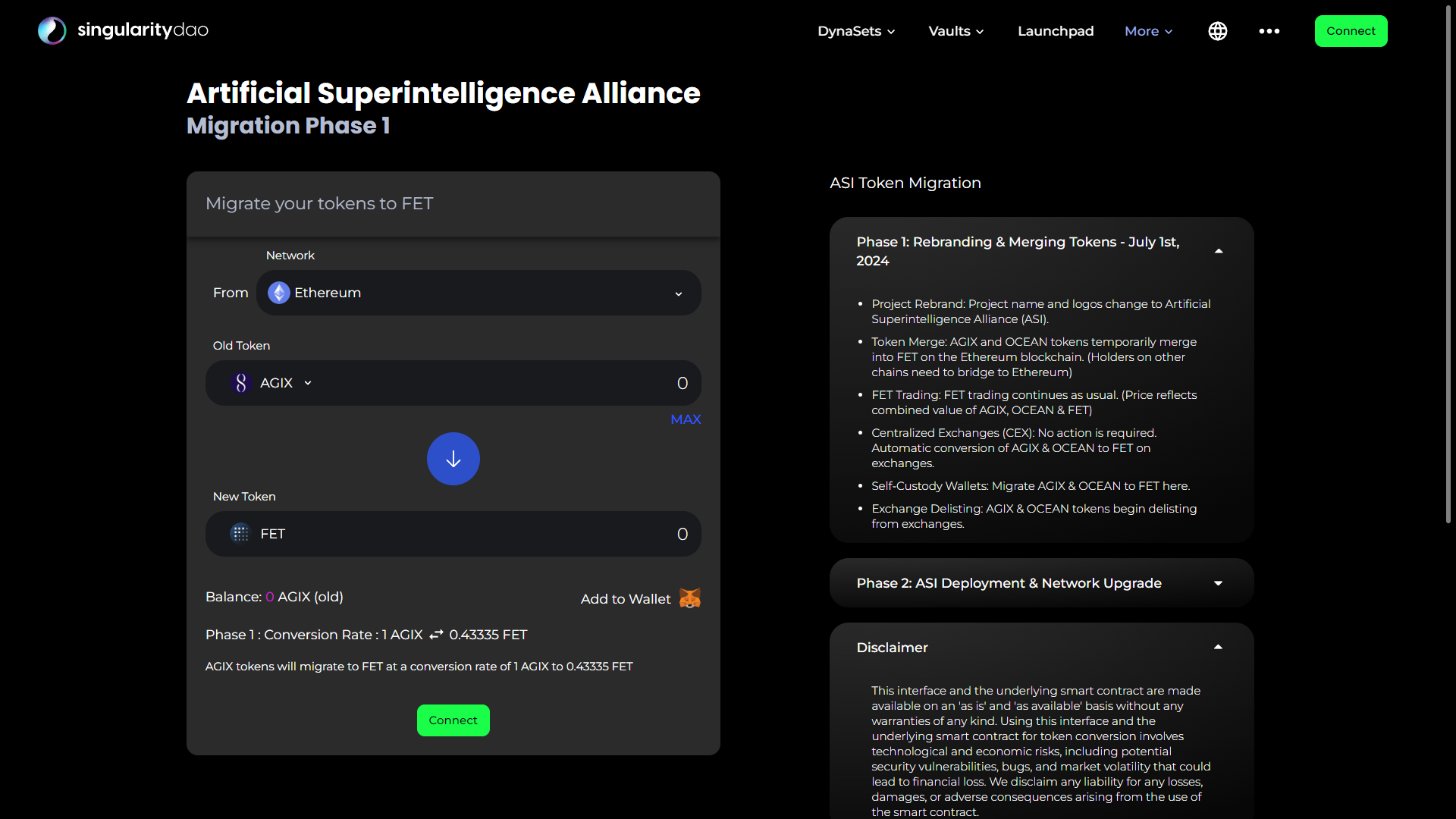Image resolution: width=1456 pixels, height=819 pixels.
Task: Click the Ethereum network icon
Action: [279, 293]
